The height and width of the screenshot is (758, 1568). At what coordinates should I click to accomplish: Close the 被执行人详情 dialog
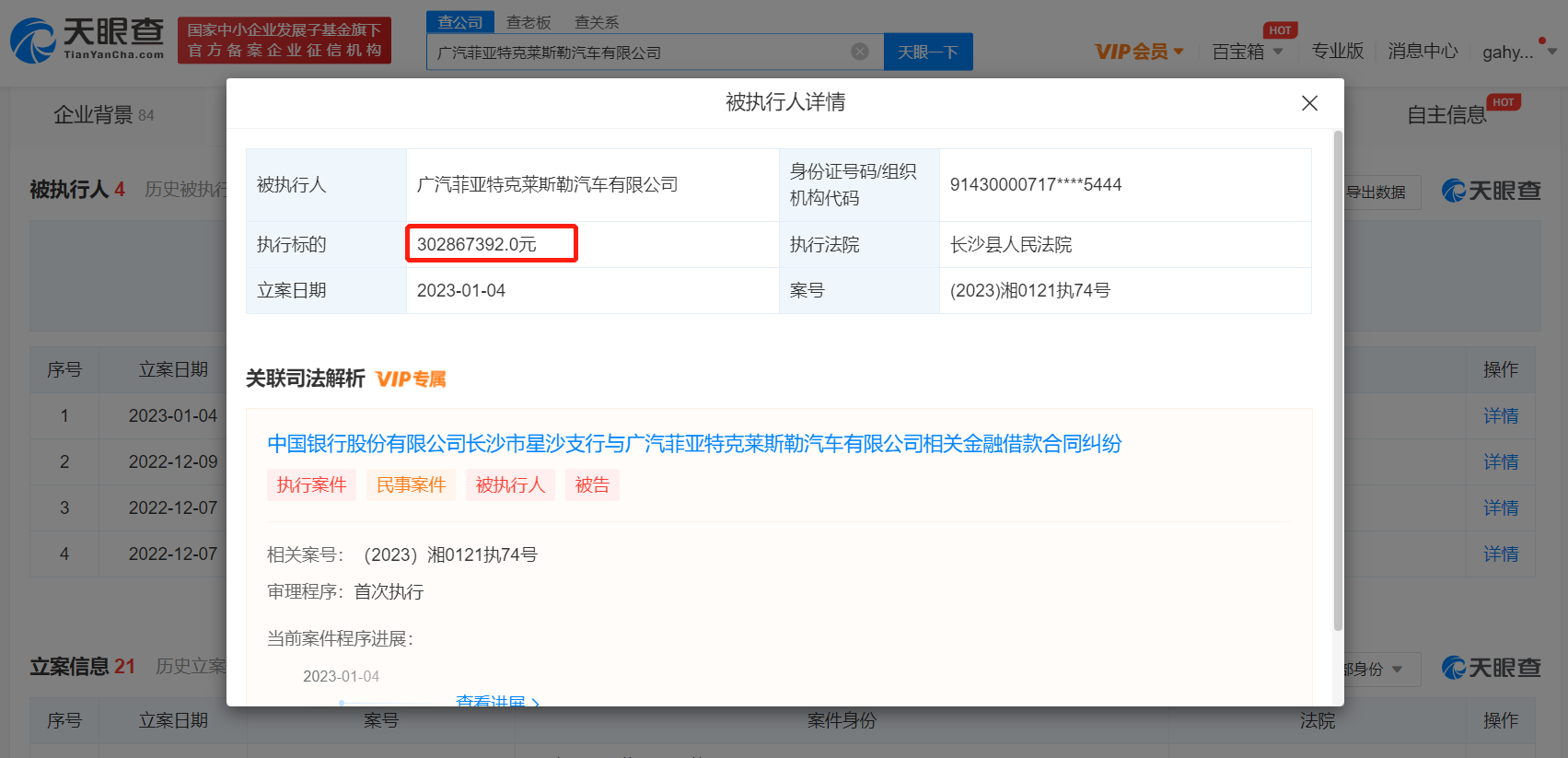(1309, 103)
